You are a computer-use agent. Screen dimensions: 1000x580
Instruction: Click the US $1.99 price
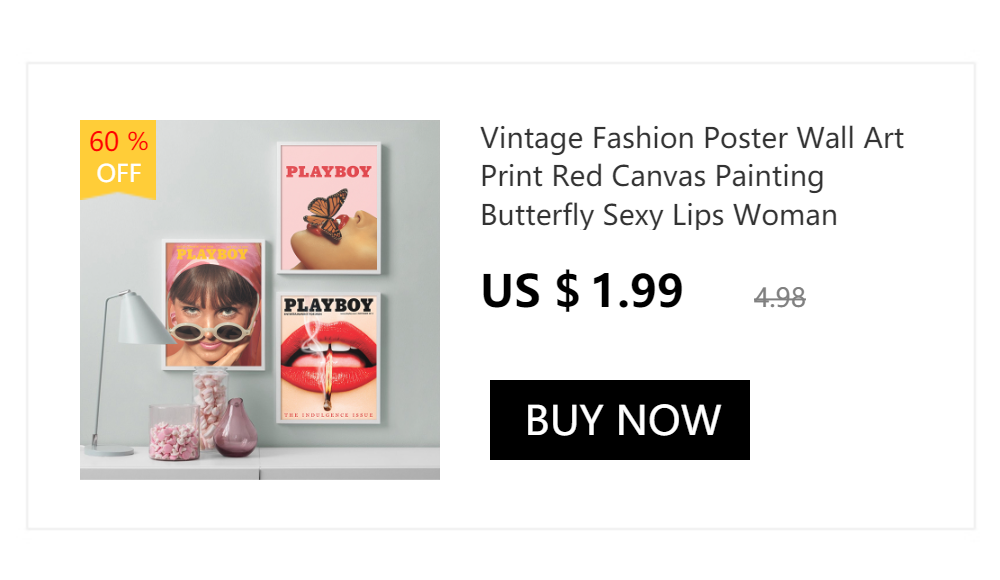coord(581,291)
